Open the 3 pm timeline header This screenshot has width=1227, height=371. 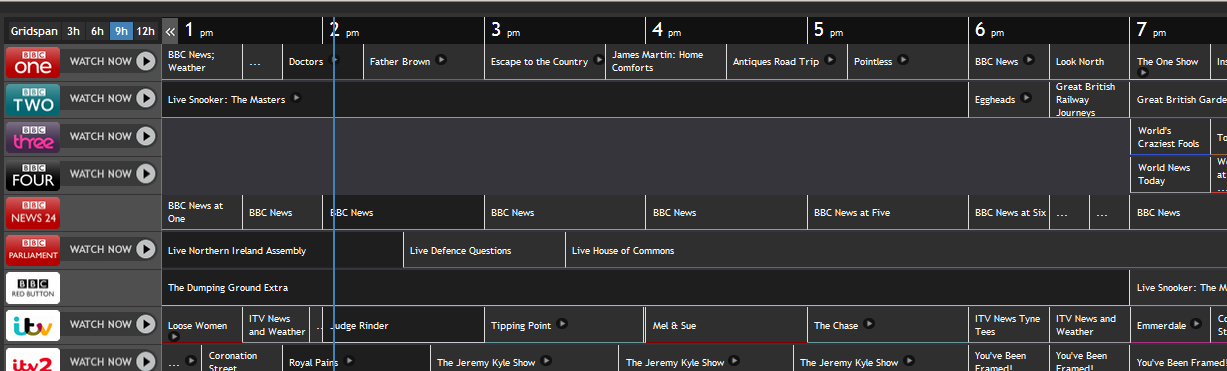(x=565, y=31)
